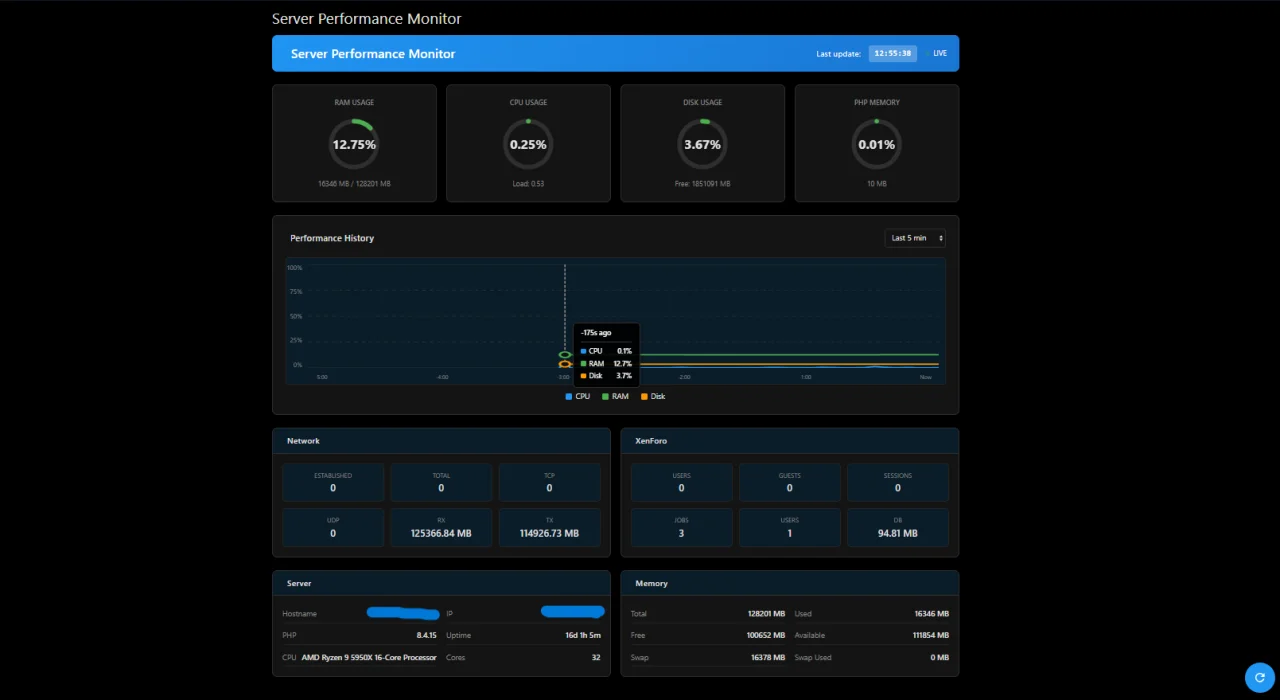Image resolution: width=1280 pixels, height=700 pixels.
Task: Click the LIVE status indicator
Action: (940, 53)
